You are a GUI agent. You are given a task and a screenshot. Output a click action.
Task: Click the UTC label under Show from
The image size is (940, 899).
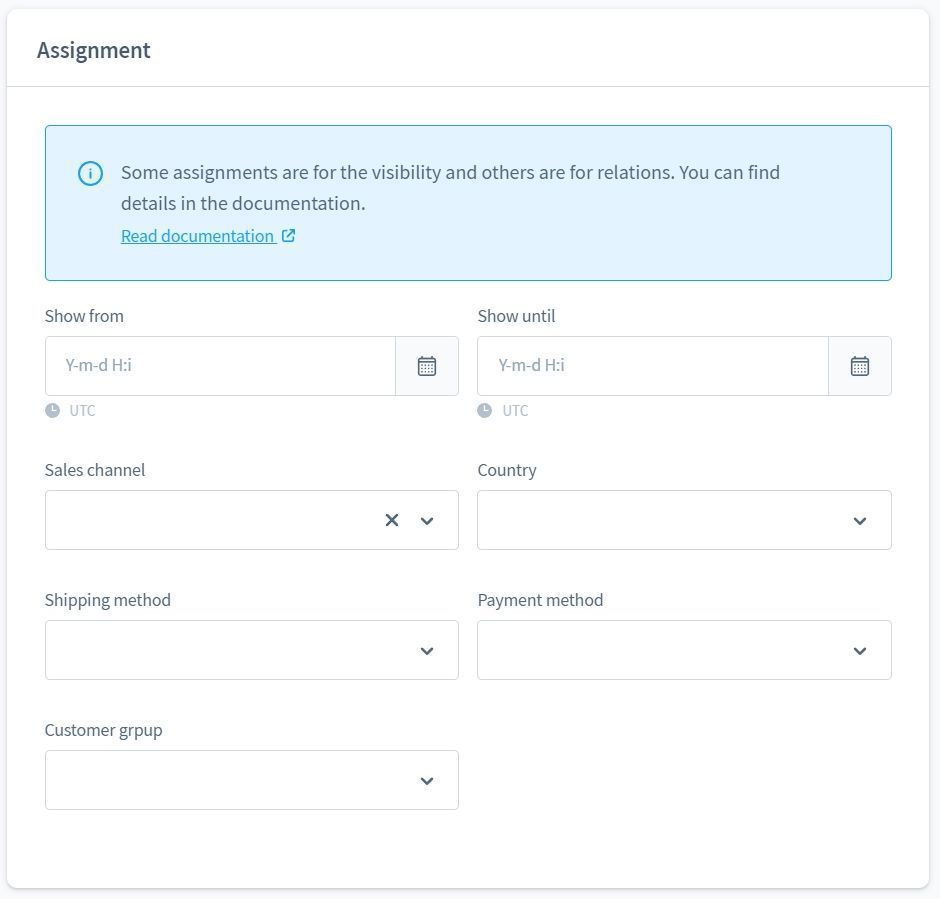(82, 410)
